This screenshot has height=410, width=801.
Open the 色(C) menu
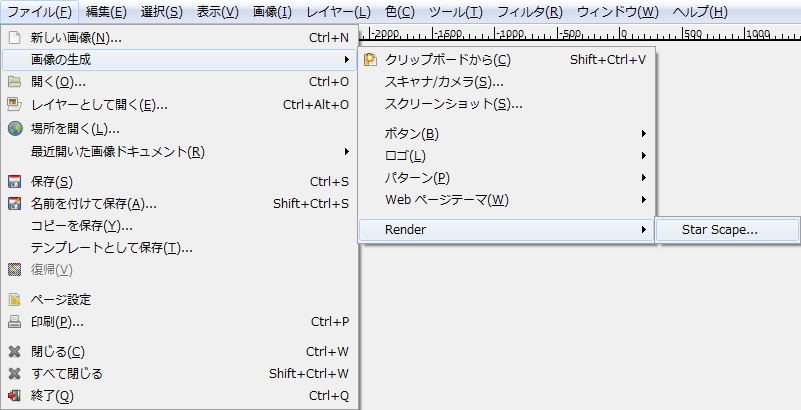pos(399,11)
